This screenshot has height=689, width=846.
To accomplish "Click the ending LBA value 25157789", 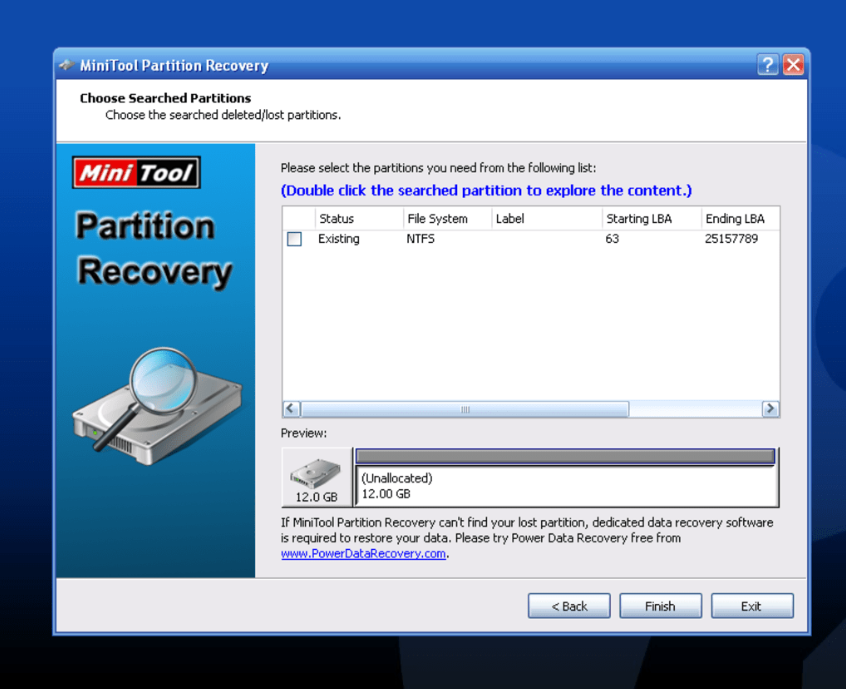I will [x=731, y=239].
